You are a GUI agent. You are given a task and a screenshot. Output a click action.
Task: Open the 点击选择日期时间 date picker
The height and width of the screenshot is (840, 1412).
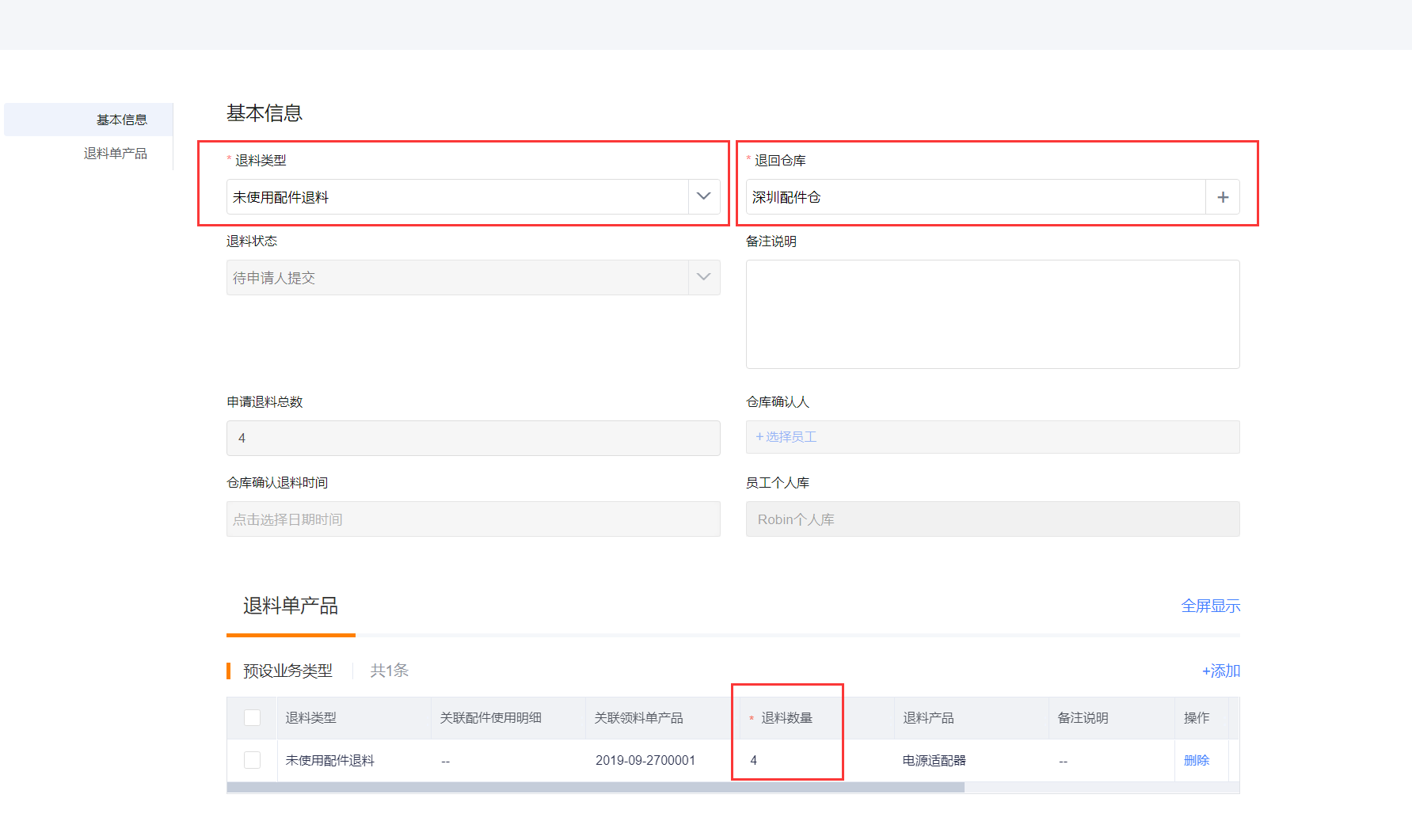click(x=474, y=519)
